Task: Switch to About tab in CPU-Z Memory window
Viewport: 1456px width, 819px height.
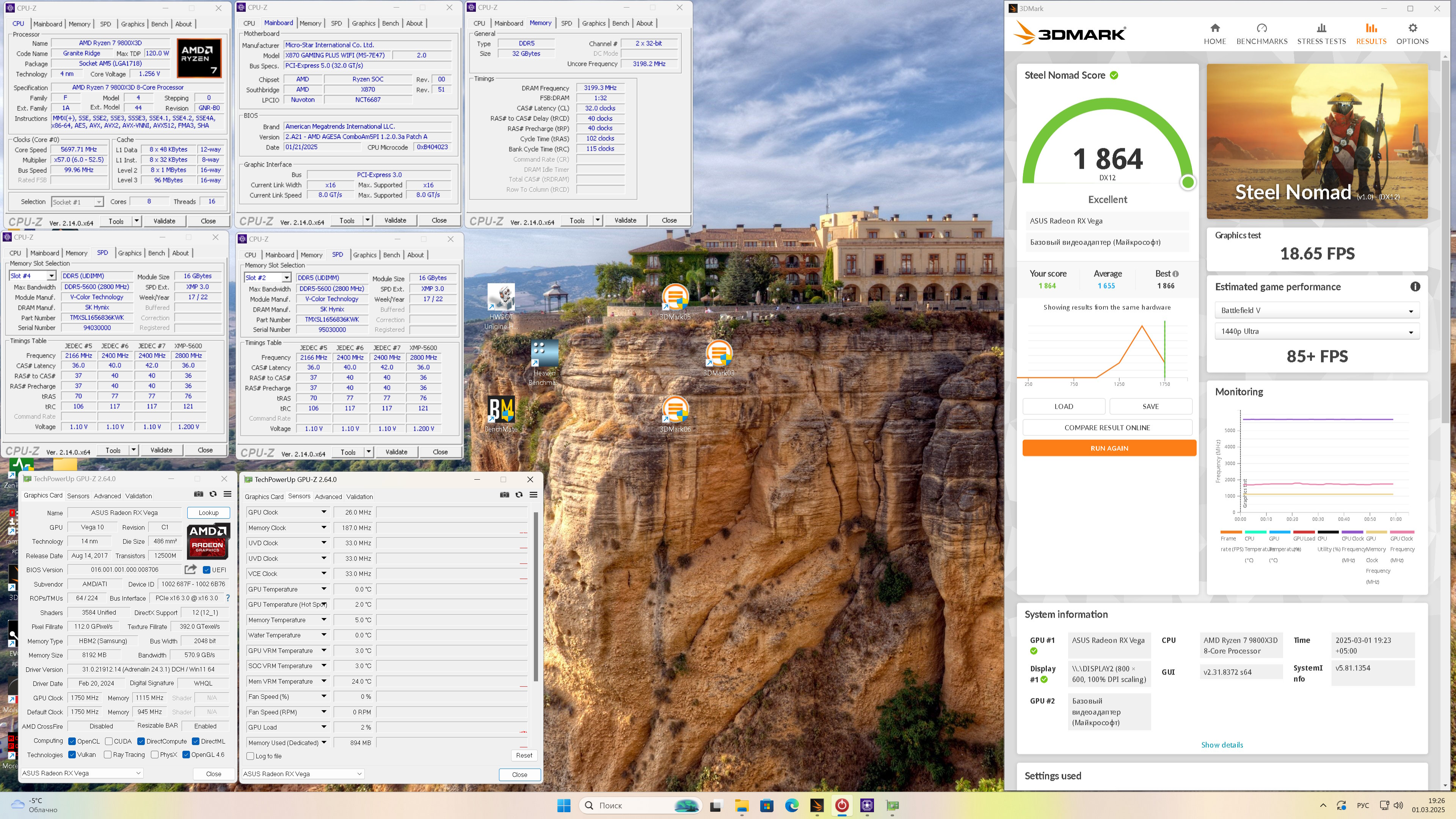Action: pyautogui.click(x=644, y=23)
